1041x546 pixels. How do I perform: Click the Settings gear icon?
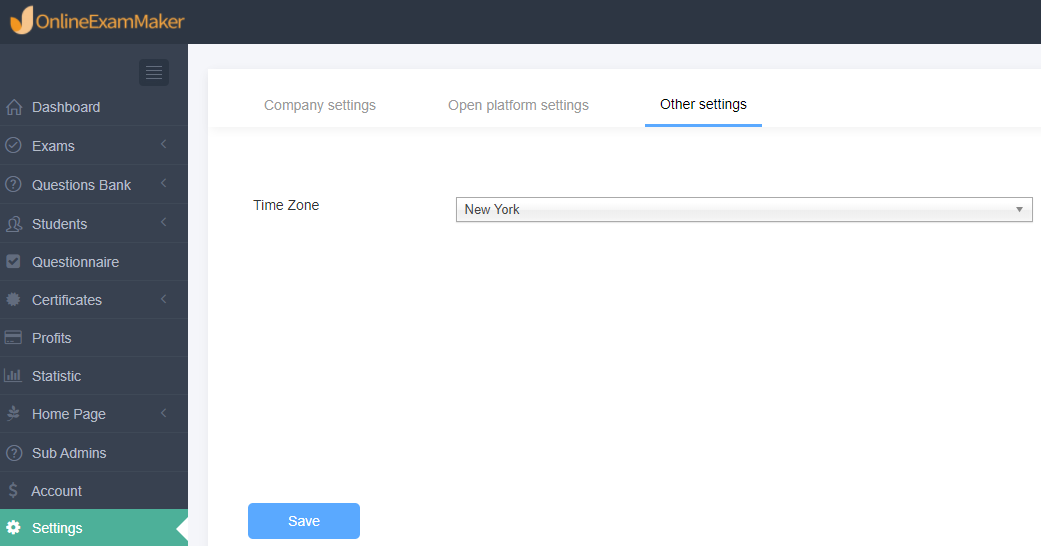(13, 528)
